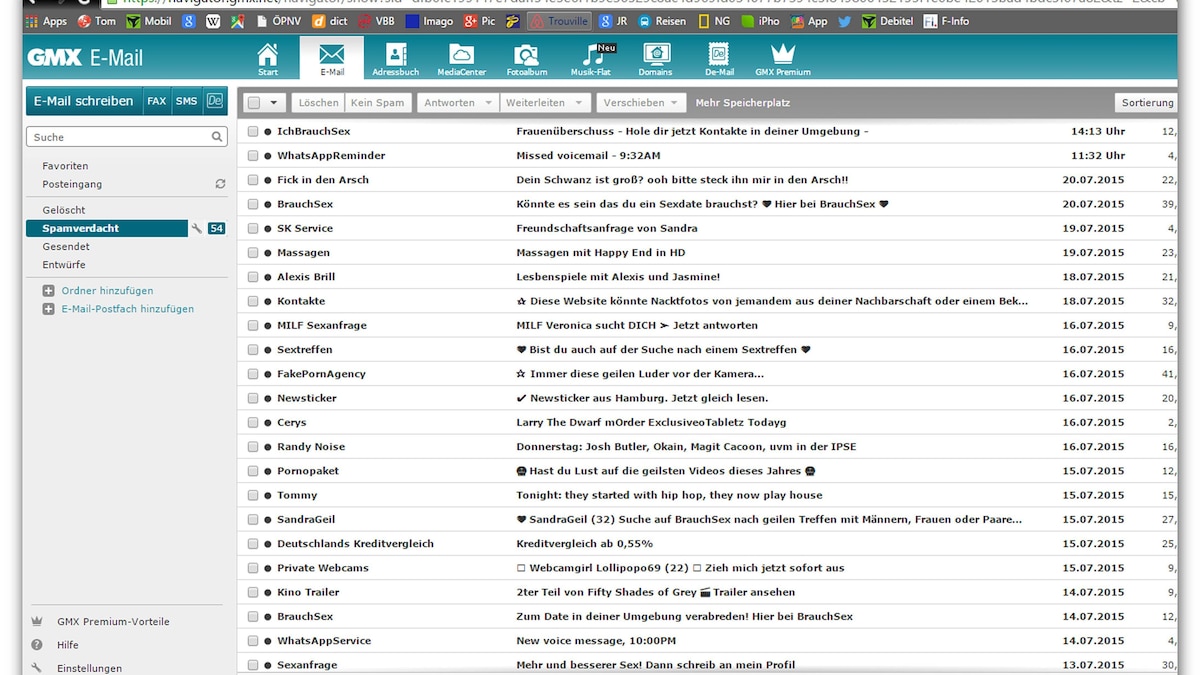
Task: Tick the checkbox beside the Kino Trailer email
Action: 252,592
